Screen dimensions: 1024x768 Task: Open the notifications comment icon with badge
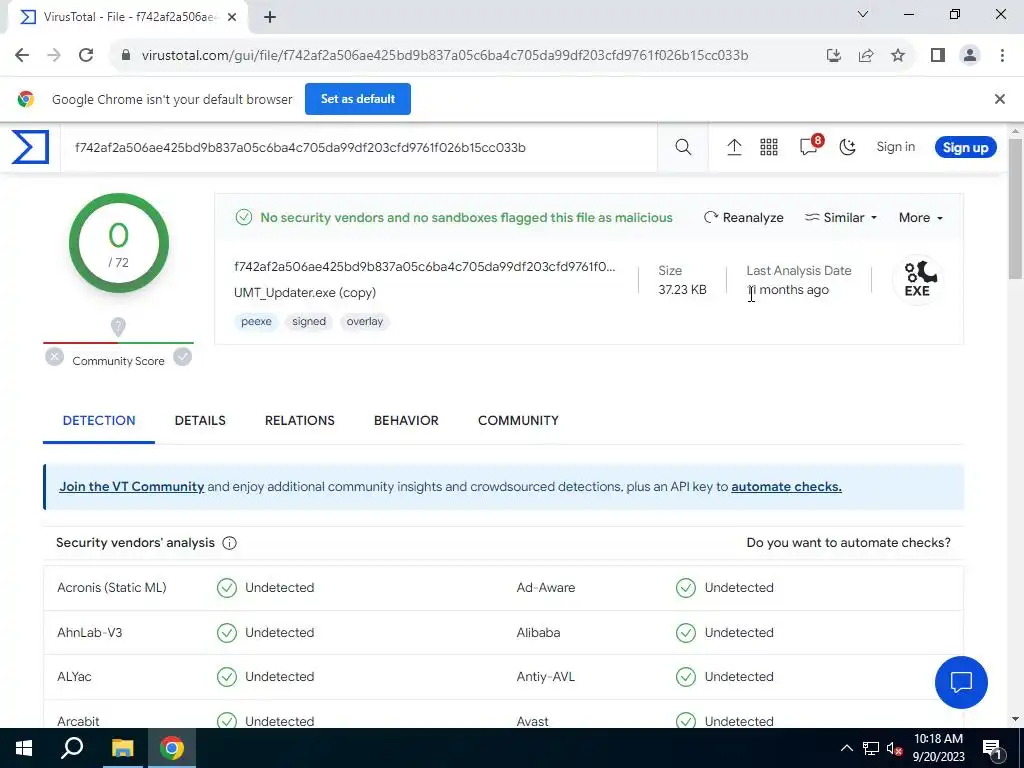810,146
